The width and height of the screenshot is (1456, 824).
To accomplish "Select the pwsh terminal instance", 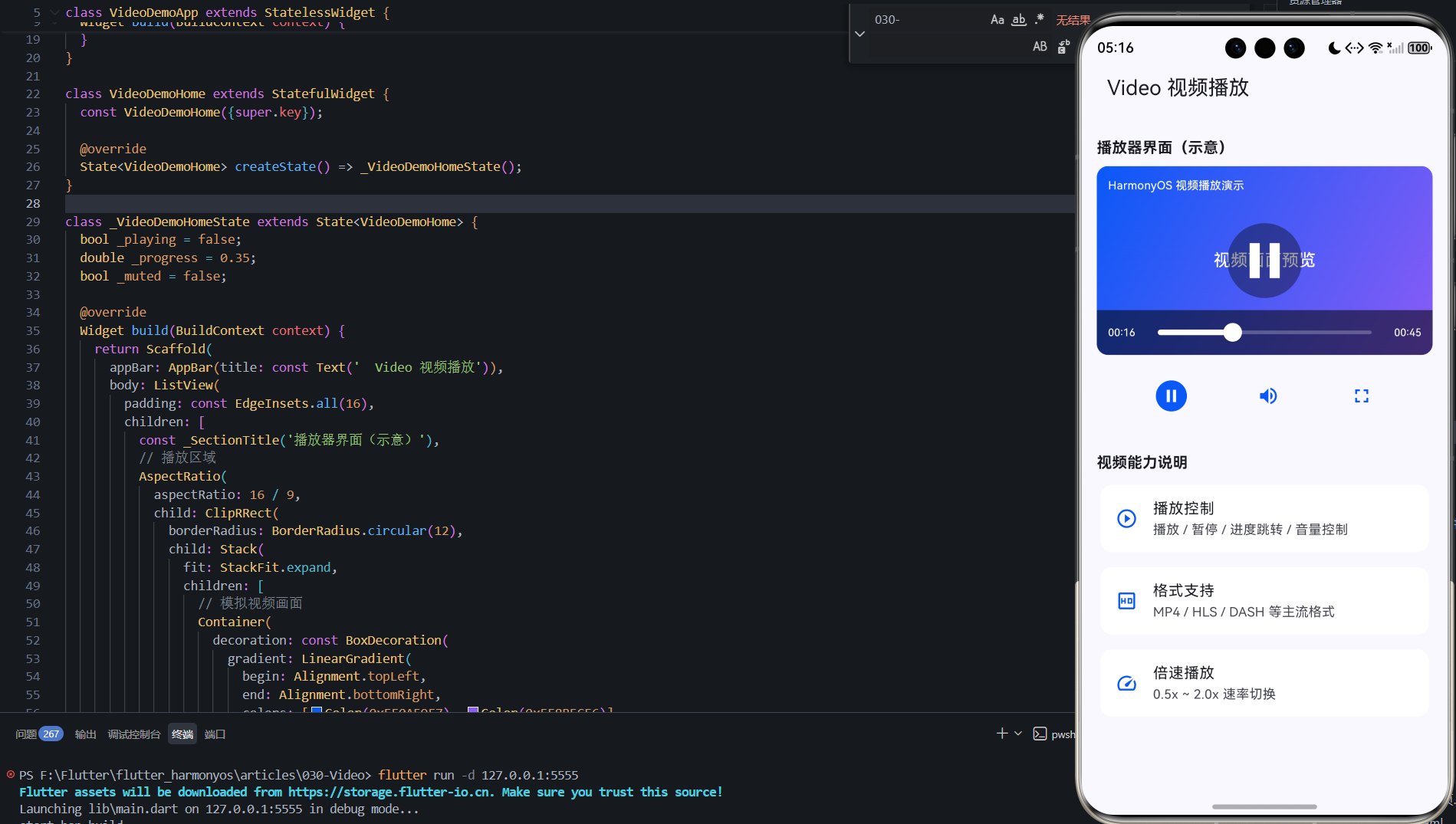I will tap(1054, 734).
